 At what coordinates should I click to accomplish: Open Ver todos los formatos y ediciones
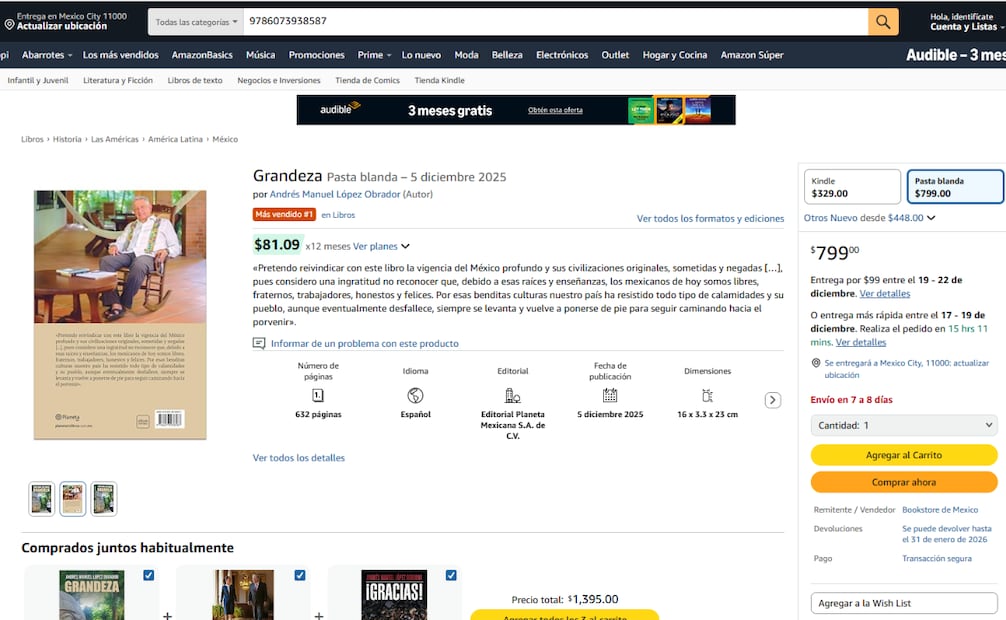point(711,218)
